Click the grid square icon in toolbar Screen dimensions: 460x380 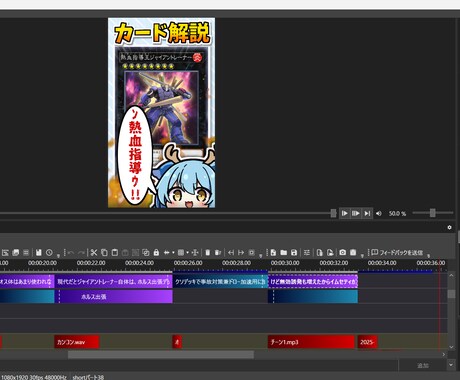181,253
